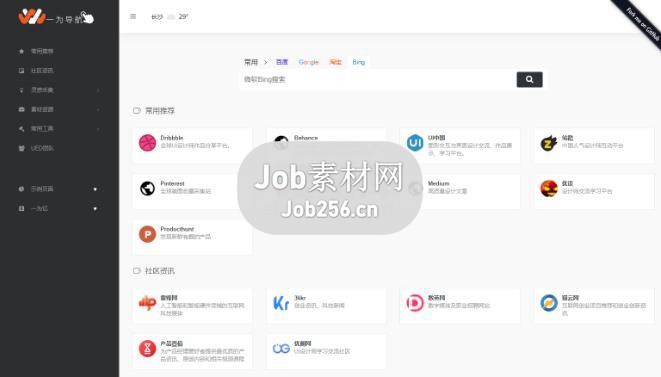Click the 猎云网 blue circular logo icon

coord(549,303)
